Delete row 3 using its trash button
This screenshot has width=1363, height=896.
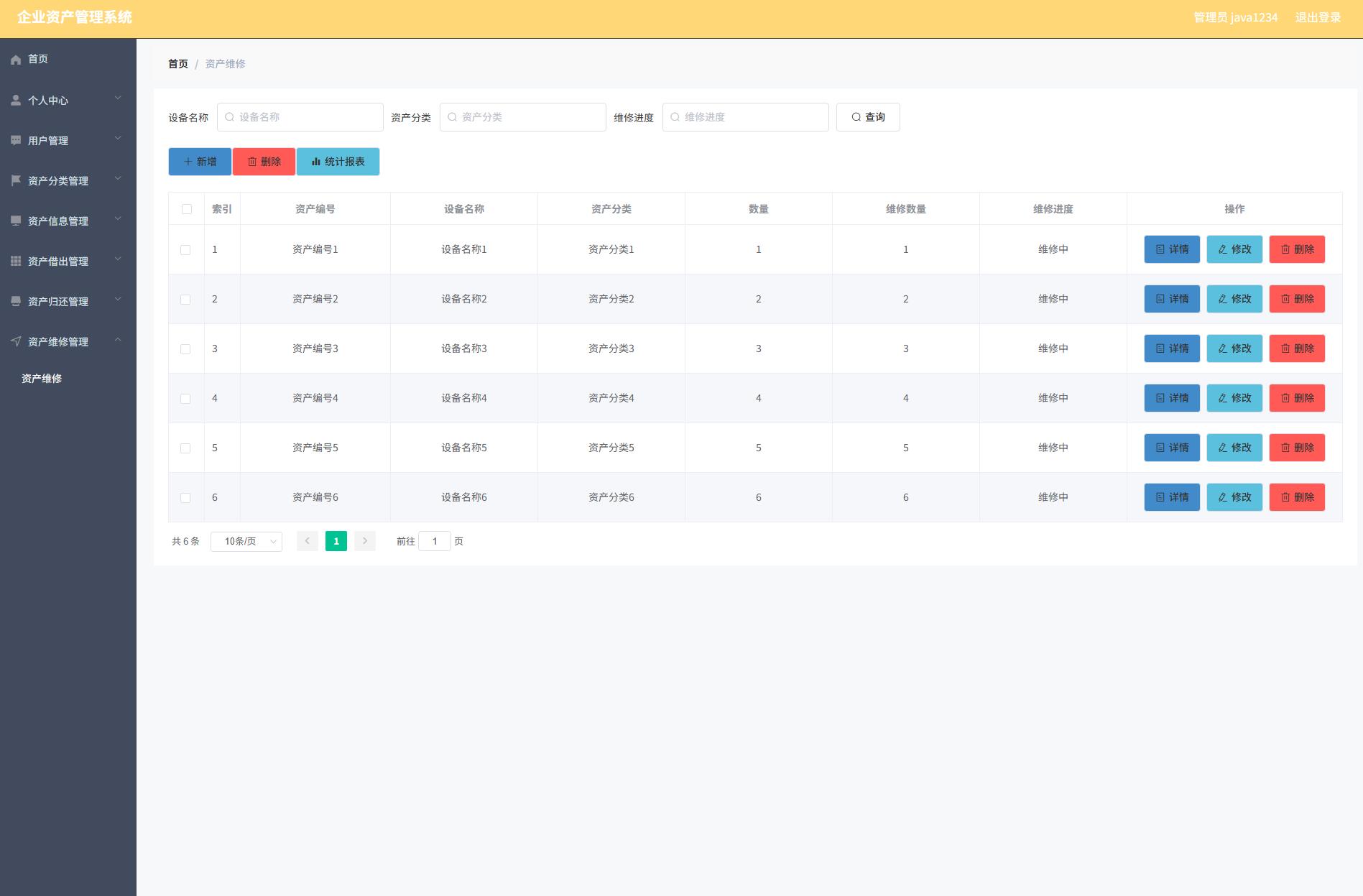(x=1296, y=348)
